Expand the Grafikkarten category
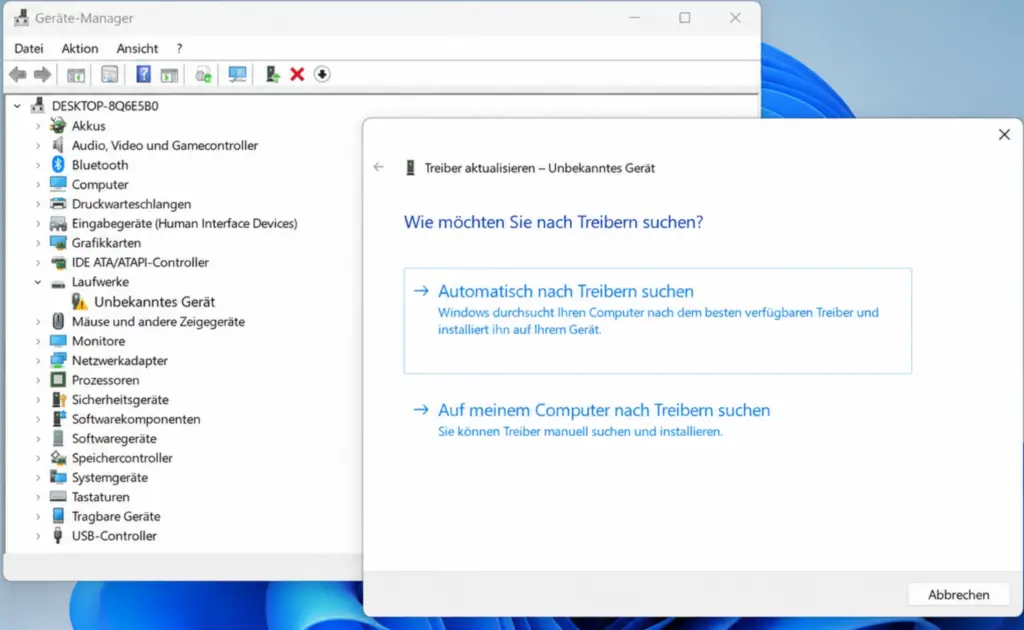Image resolution: width=1024 pixels, height=630 pixels. point(38,243)
